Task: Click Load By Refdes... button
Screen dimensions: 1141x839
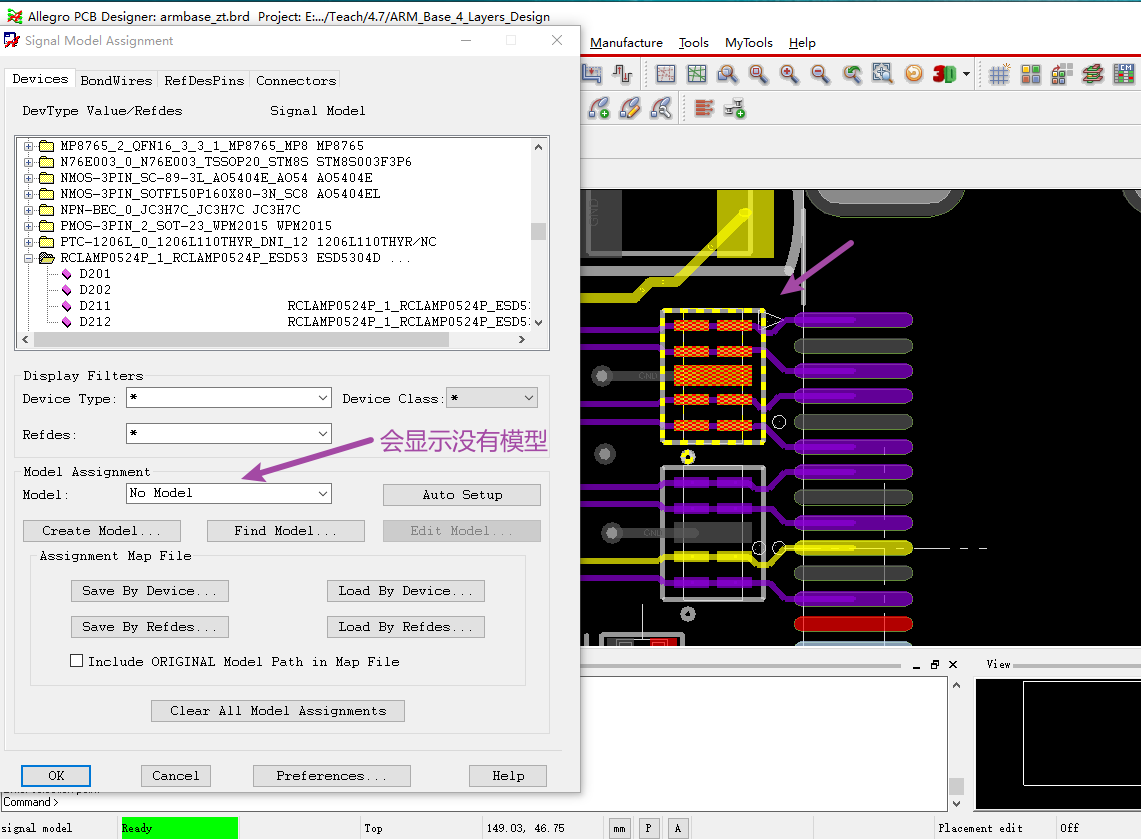Action: (406, 627)
